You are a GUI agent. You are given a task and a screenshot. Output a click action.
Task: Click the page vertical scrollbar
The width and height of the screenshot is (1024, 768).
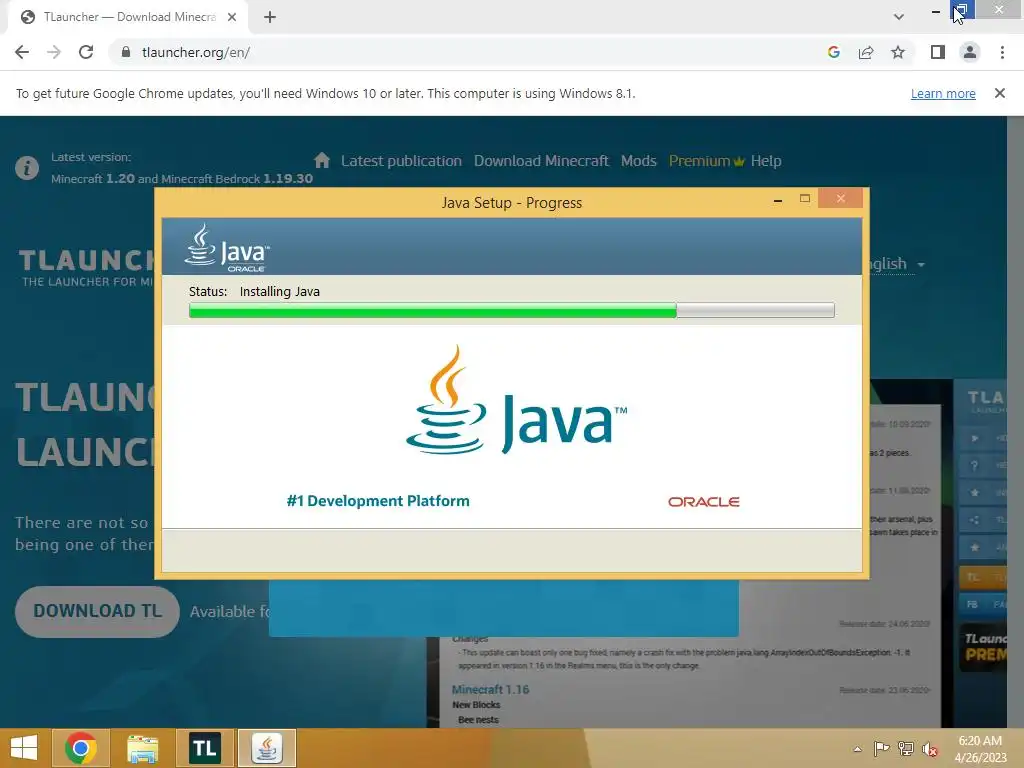(1015, 422)
